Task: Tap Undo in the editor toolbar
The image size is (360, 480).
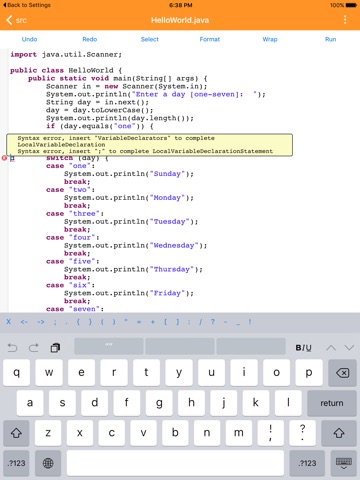Action: 29,39
